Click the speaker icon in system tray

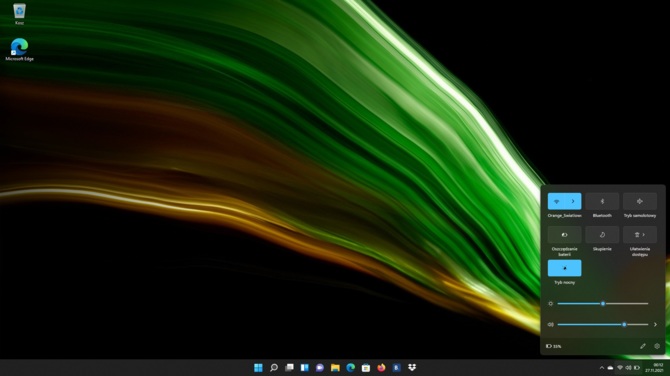coord(628,368)
